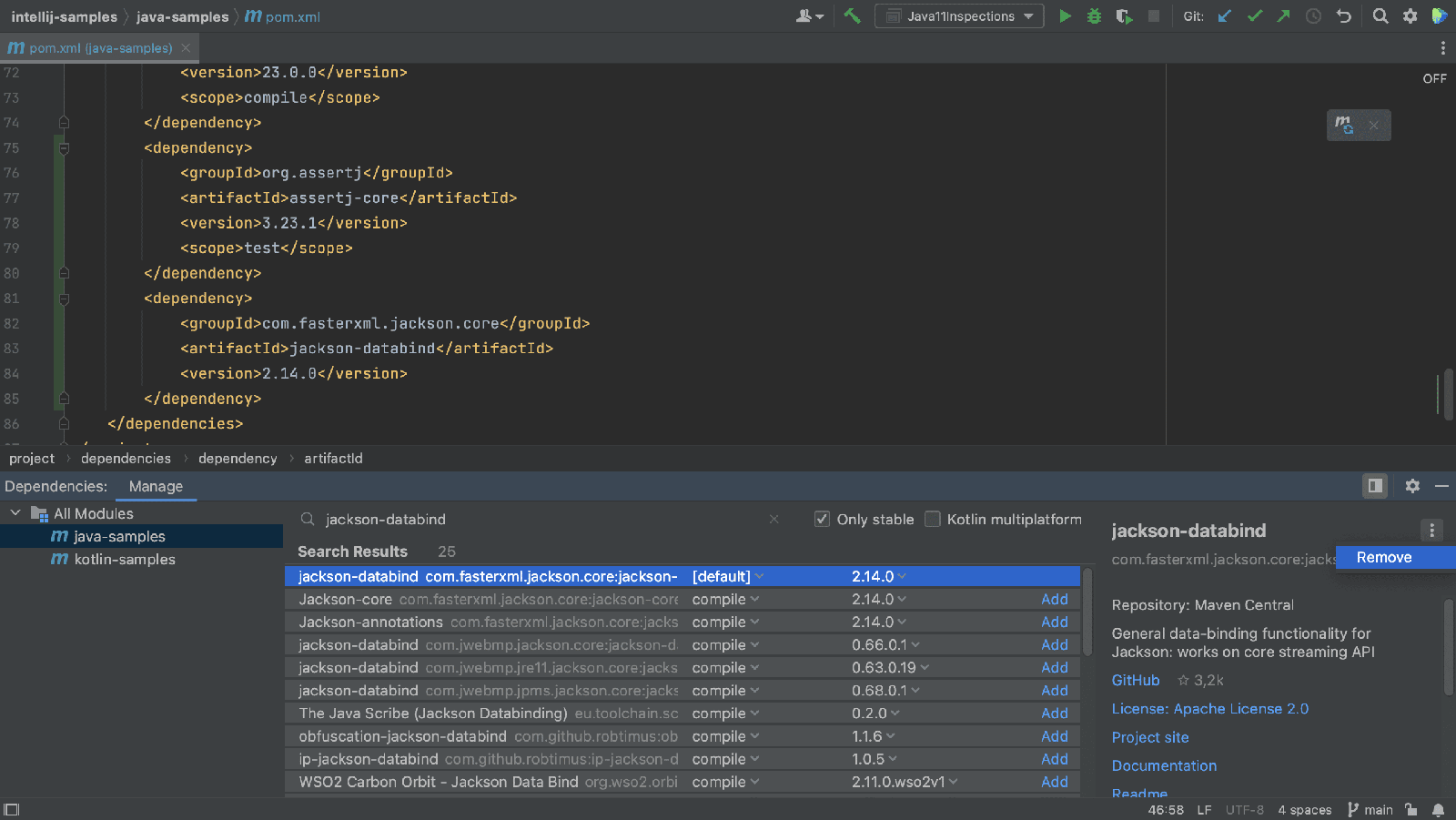
Task: Change scope dropdown for Jackson-core row
Action: pos(725,599)
